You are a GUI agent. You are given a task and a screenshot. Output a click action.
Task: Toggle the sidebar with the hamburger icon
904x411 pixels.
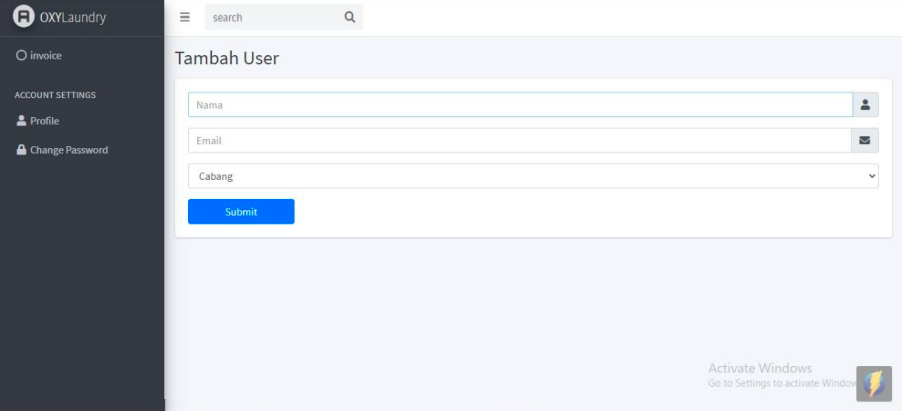point(185,17)
